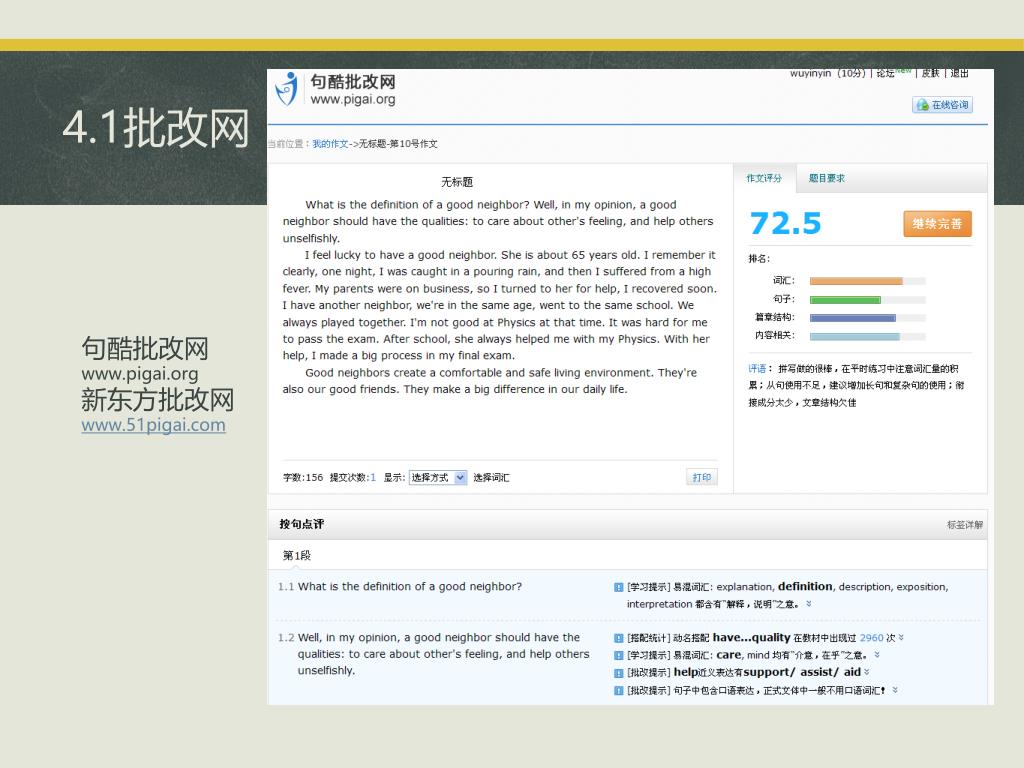Click the info icon beside definition hint
Image resolution: width=1024 pixels, height=768 pixels.
pos(618,587)
